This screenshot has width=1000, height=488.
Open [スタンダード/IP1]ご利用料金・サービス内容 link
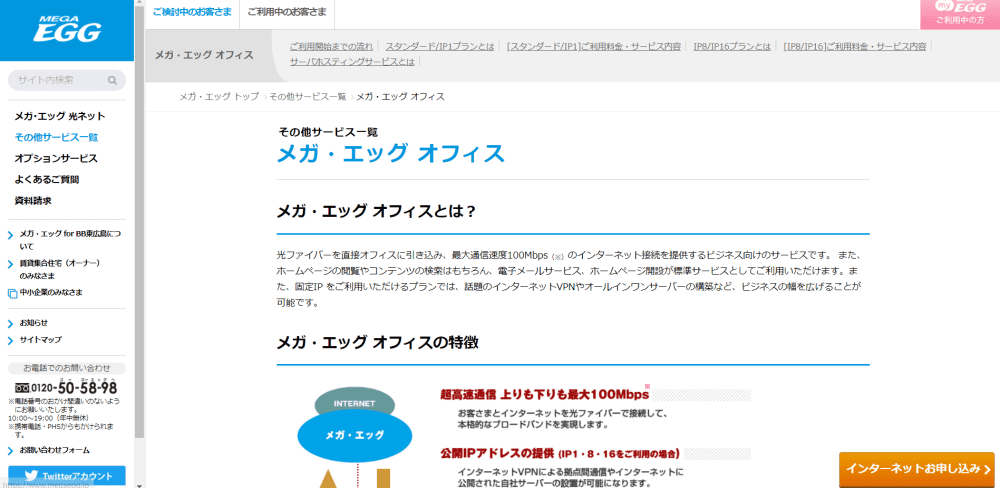pos(594,47)
